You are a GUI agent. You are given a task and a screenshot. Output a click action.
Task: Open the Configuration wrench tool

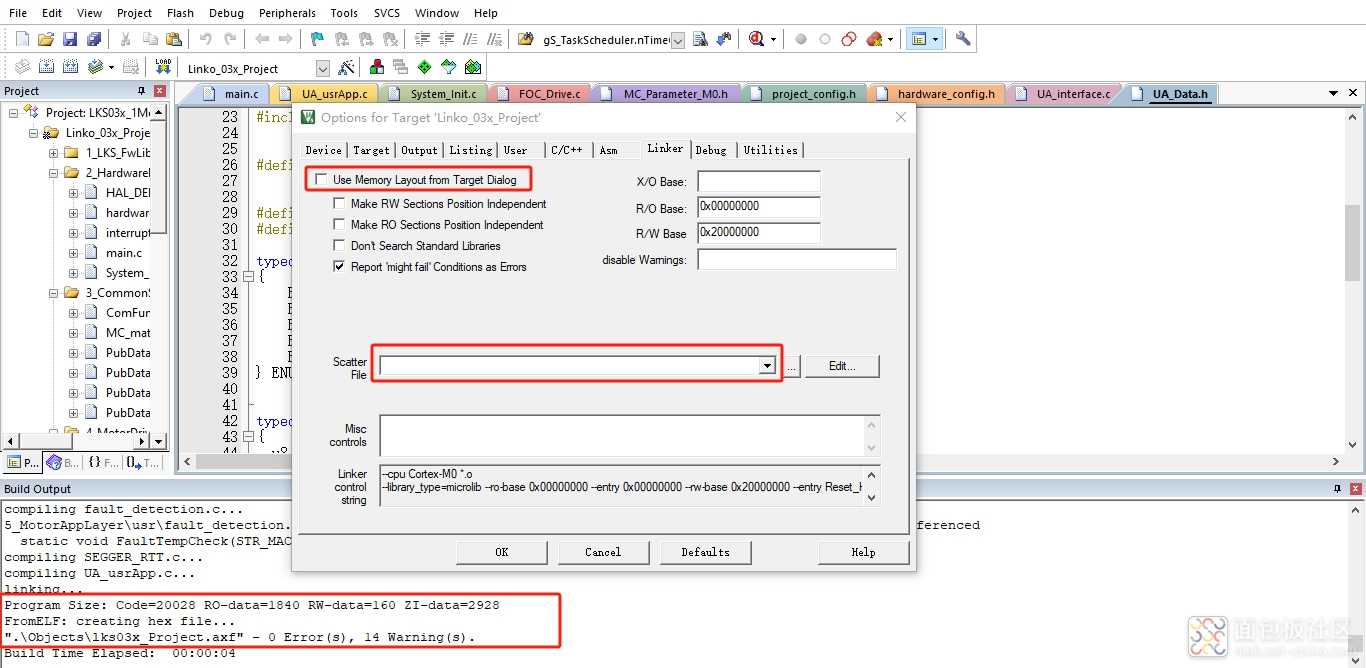coord(963,39)
